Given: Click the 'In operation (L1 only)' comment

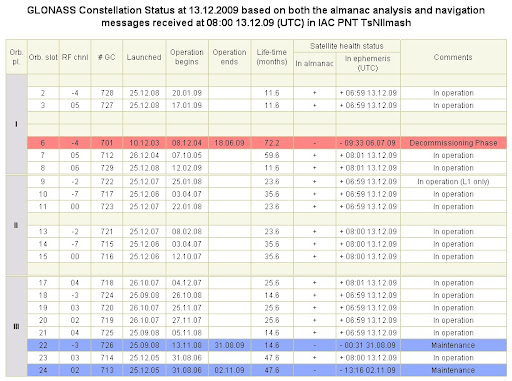Looking at the screenshot, I should [x=453, y=182].
